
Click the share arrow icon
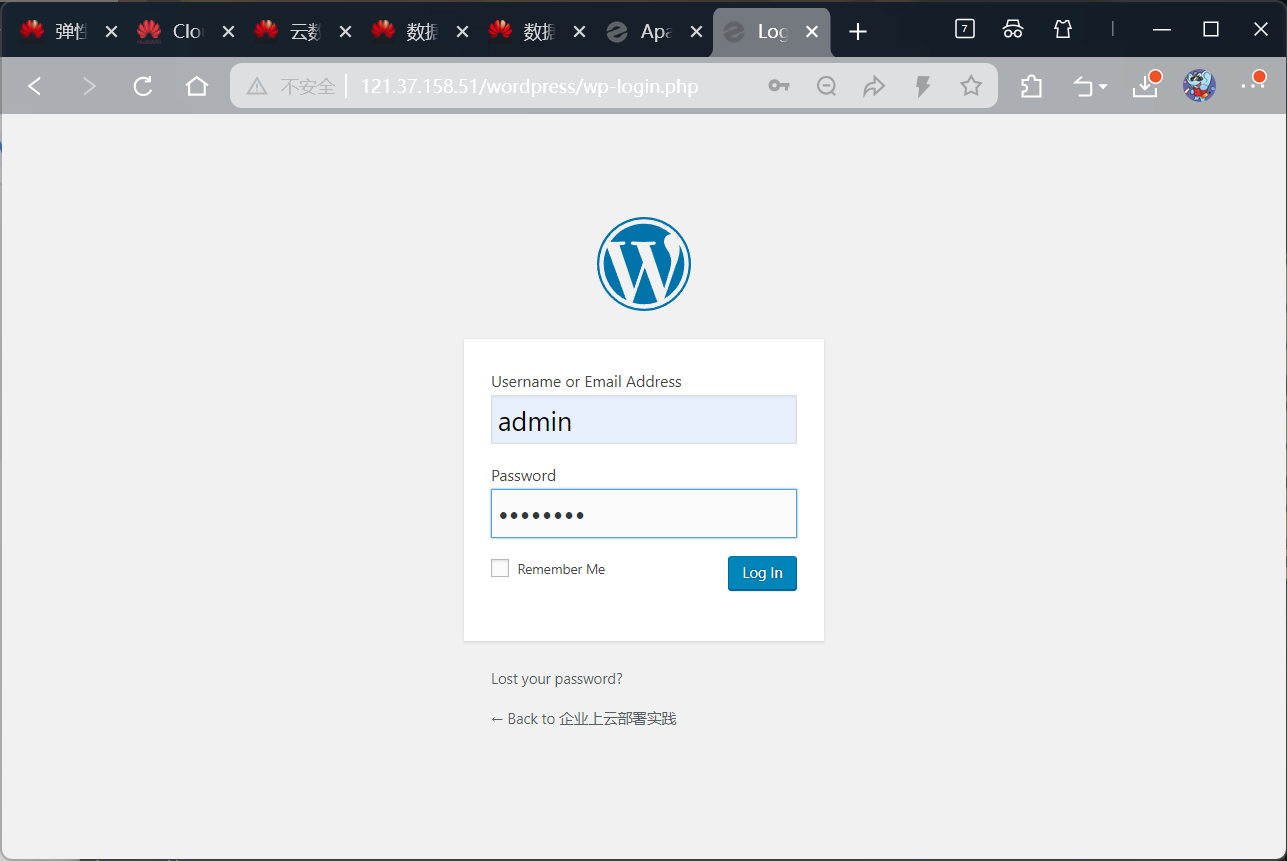[x=874, y=87]
